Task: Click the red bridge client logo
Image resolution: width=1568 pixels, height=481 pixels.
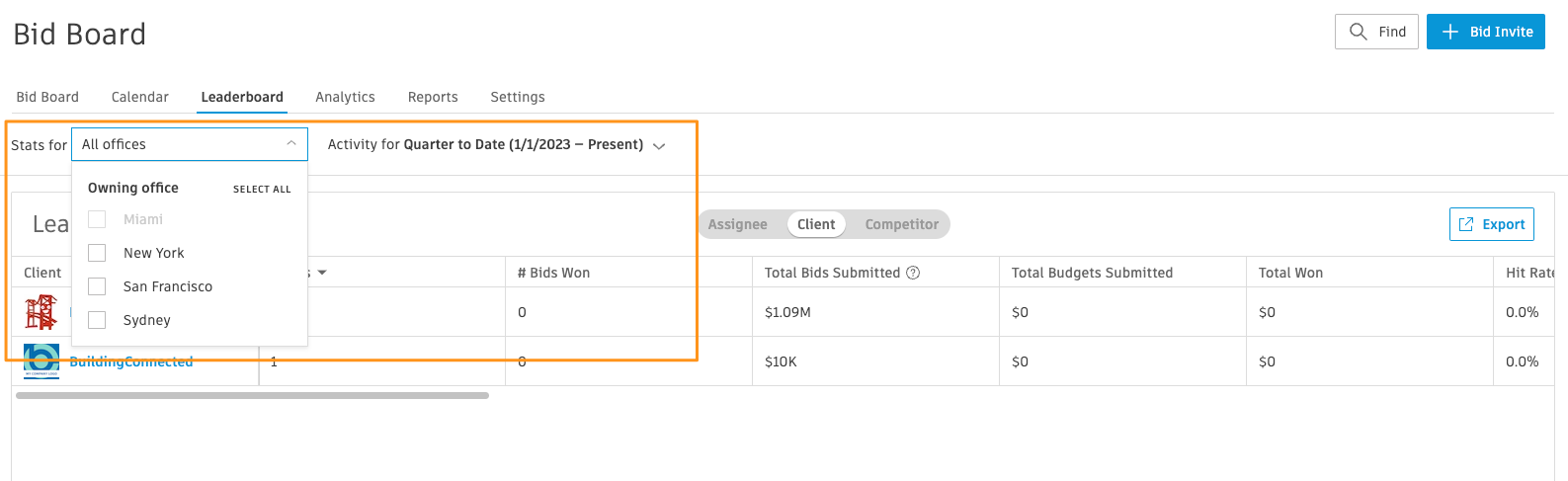Action: click(x=41, y=312)
